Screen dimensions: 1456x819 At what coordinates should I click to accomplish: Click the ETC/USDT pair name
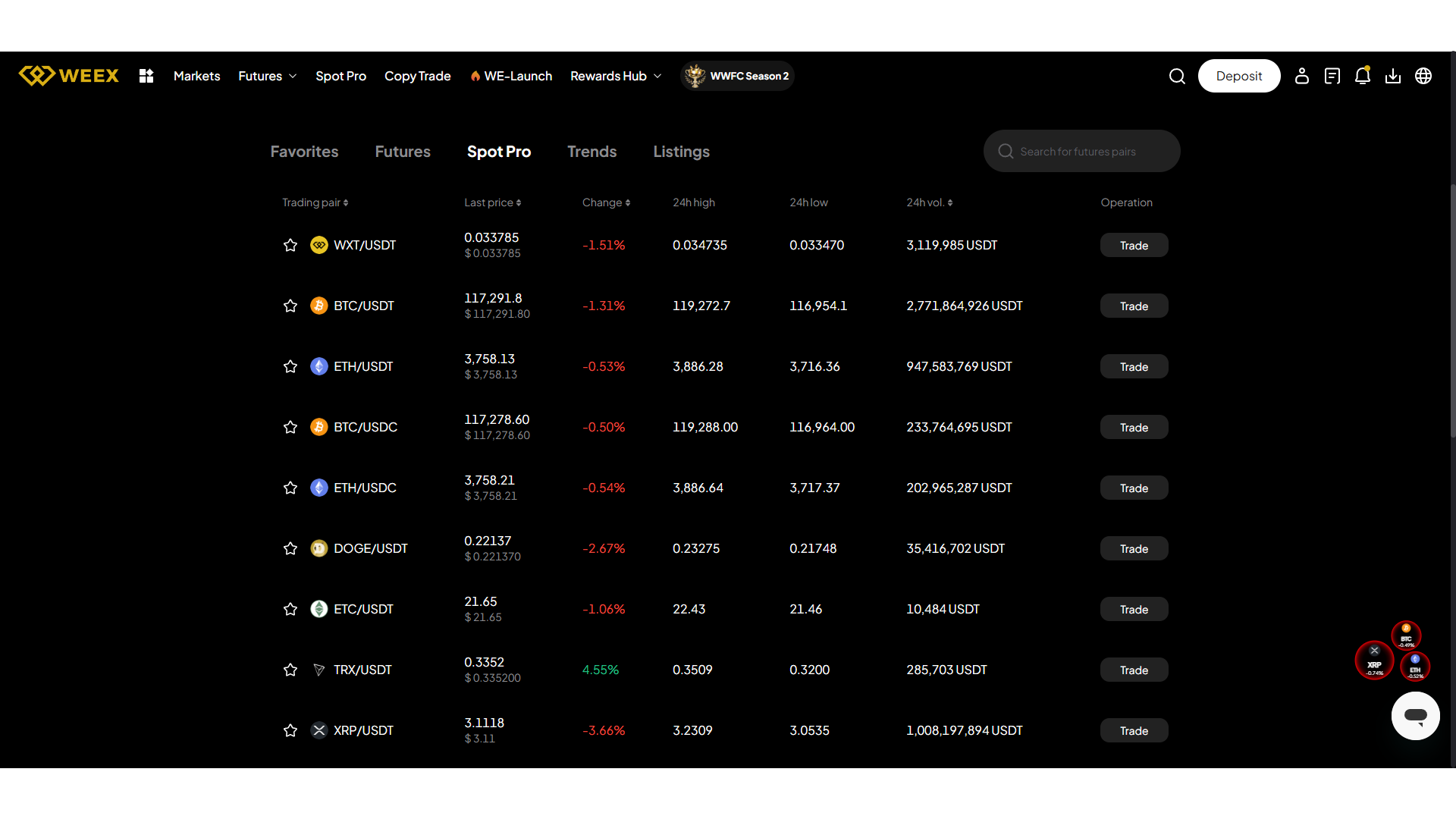pos(363,609)
